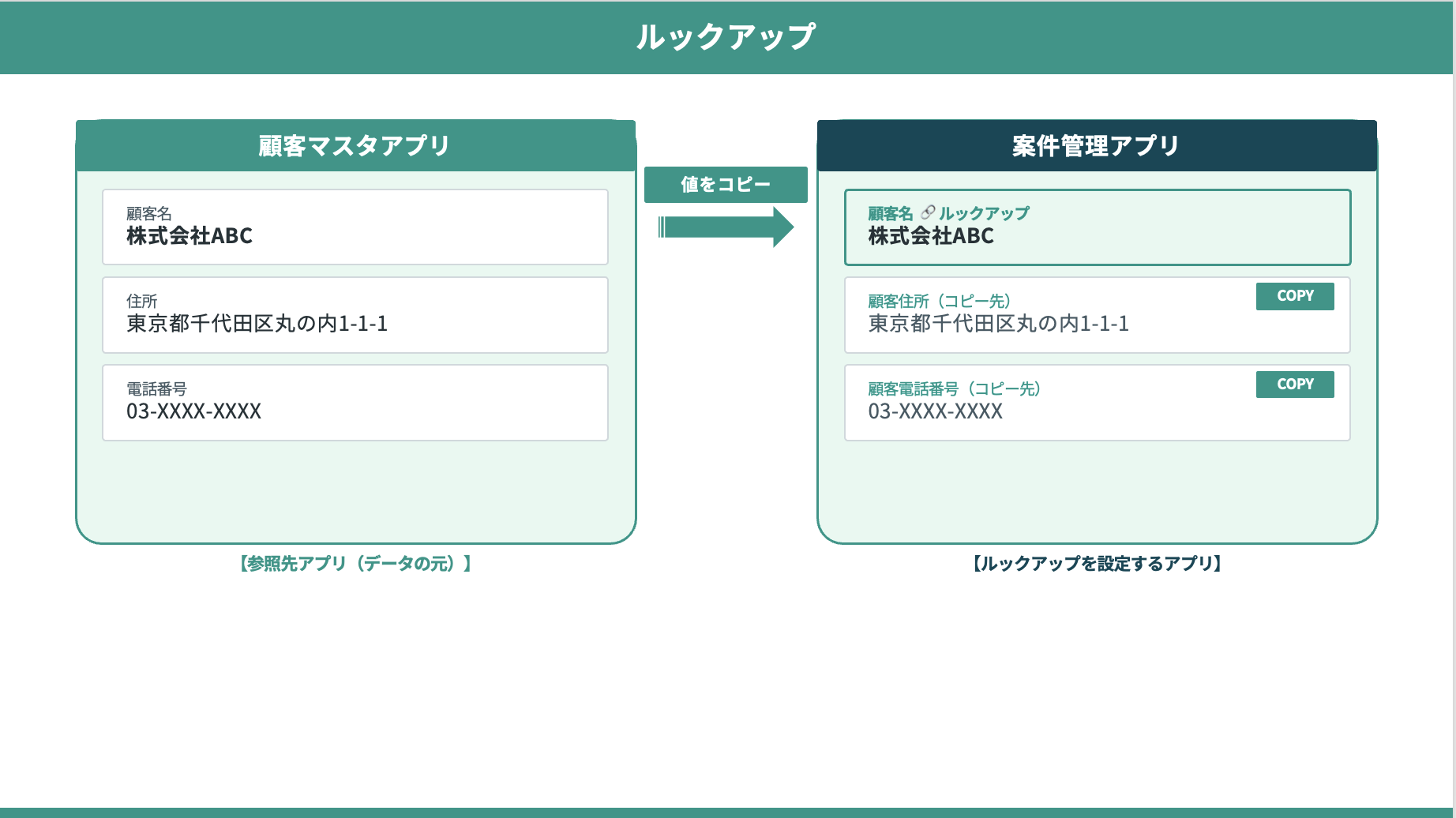Screen dimensions: 1456x818
Task: Open the 参照先アプリ（データの元）caption link
Action: pyautogui.click(x=355, y=564)
